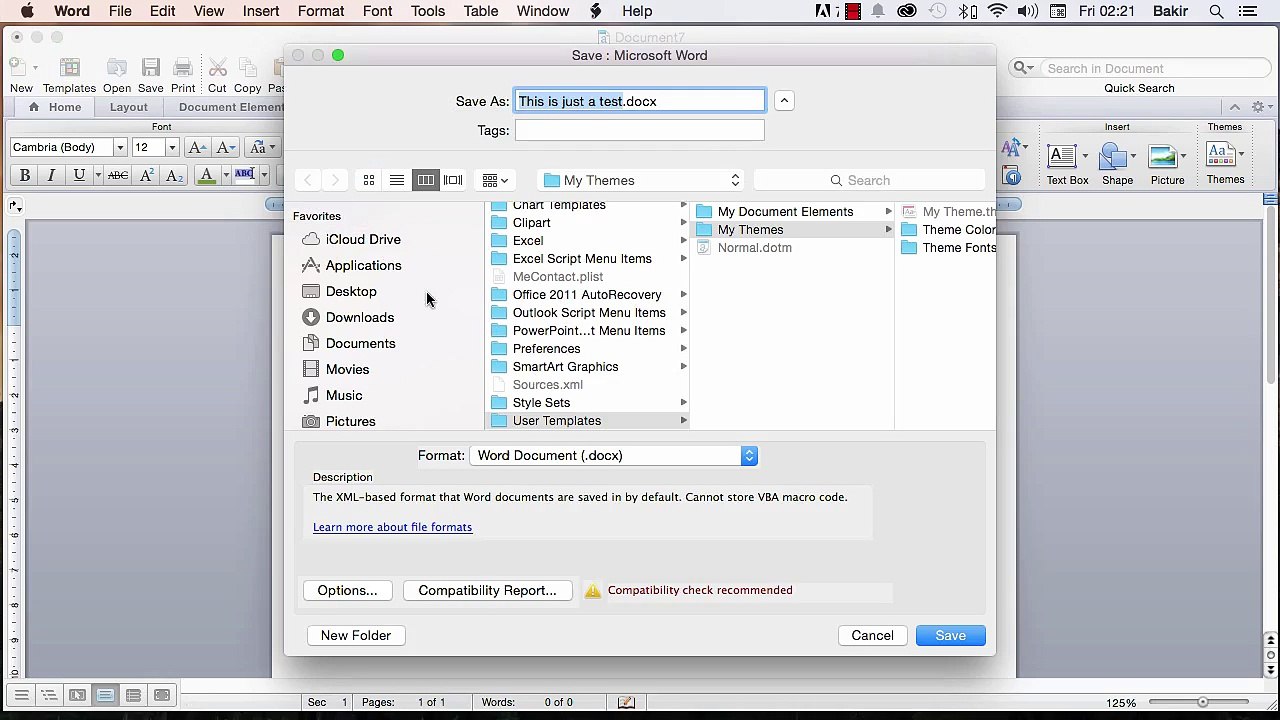Adjust the zoom slider in status bar

[1202, 702]
